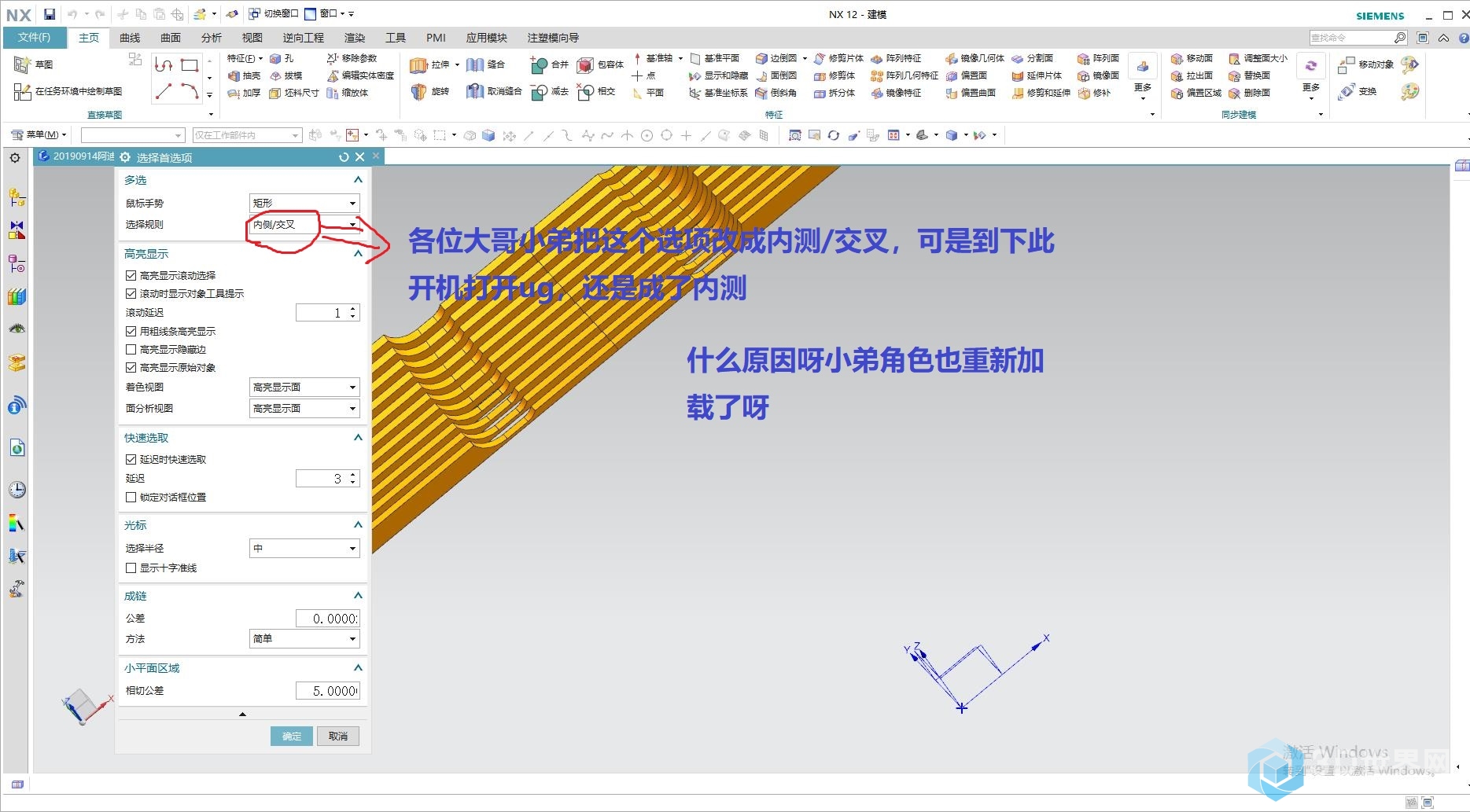Image resolution: width=1470 pixels, height=812 pixels.
Task: Click the 切换窗口 button
Action: (x=274, y=14)
